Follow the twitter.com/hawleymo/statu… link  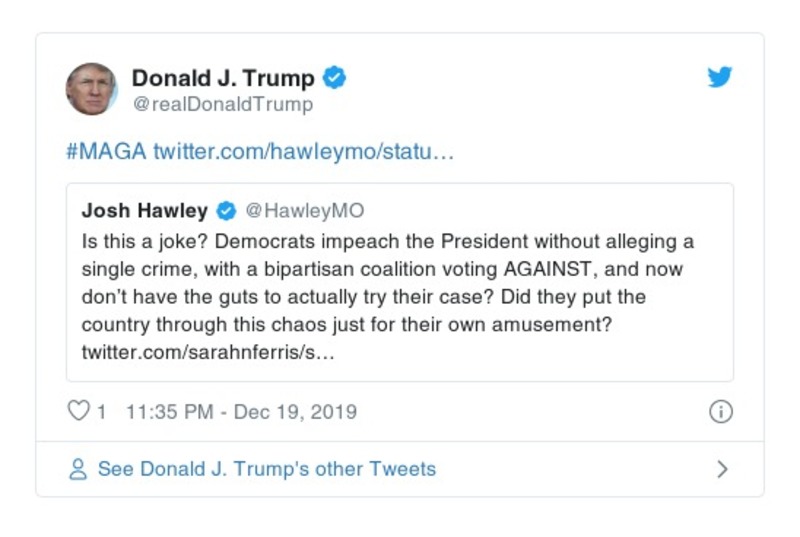304,154
